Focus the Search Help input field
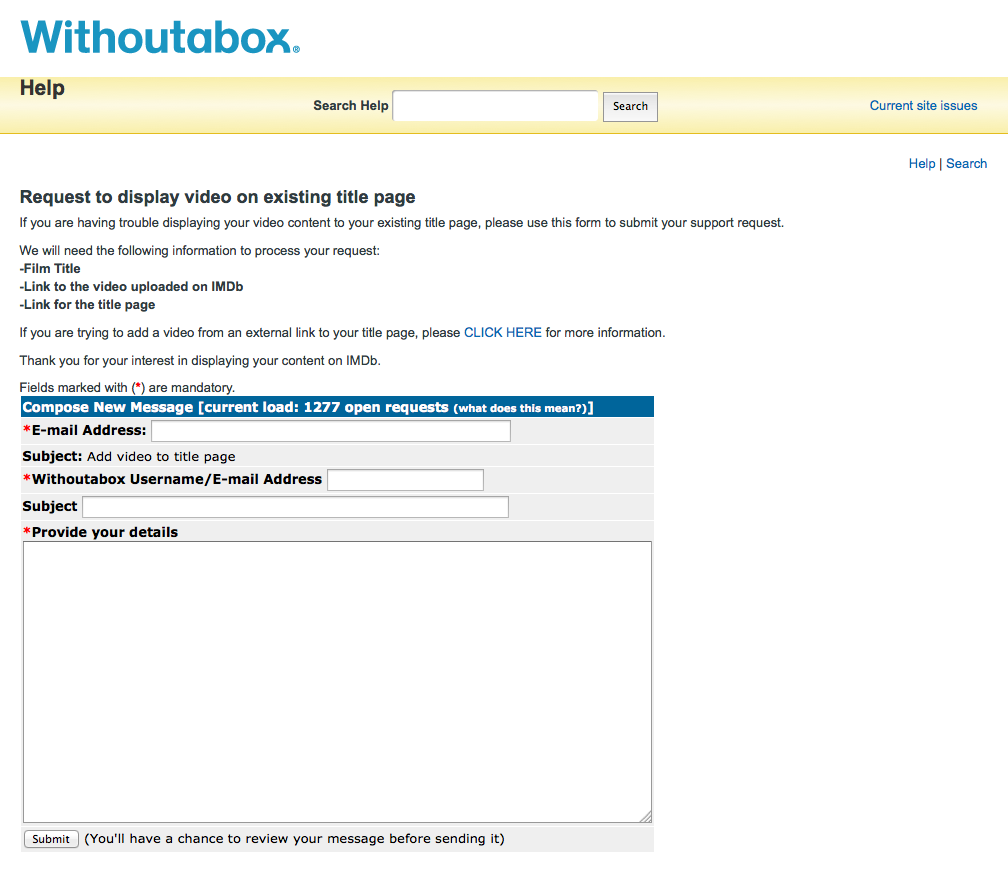Viewport: 1008px width, 895px height. (x=495, y=106)
